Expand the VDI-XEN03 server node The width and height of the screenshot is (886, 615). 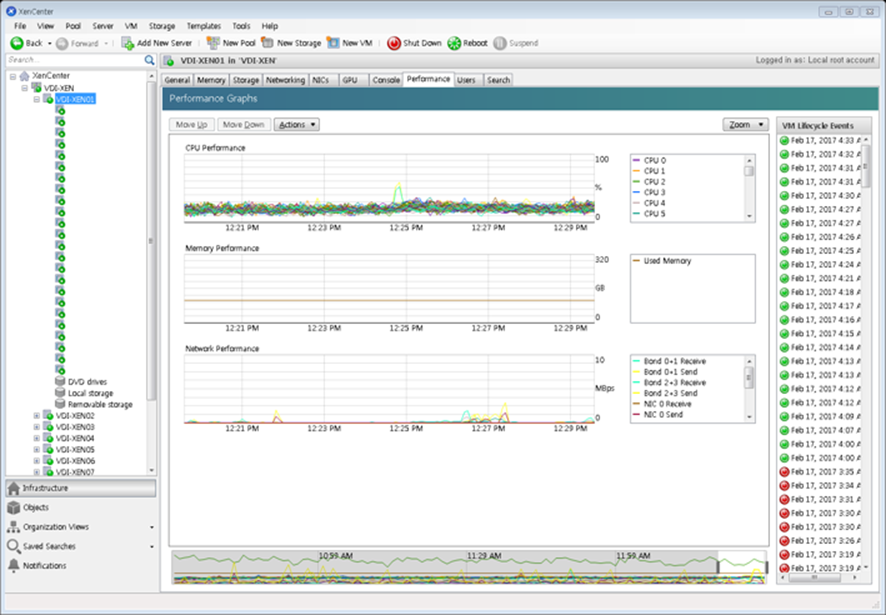37,427
